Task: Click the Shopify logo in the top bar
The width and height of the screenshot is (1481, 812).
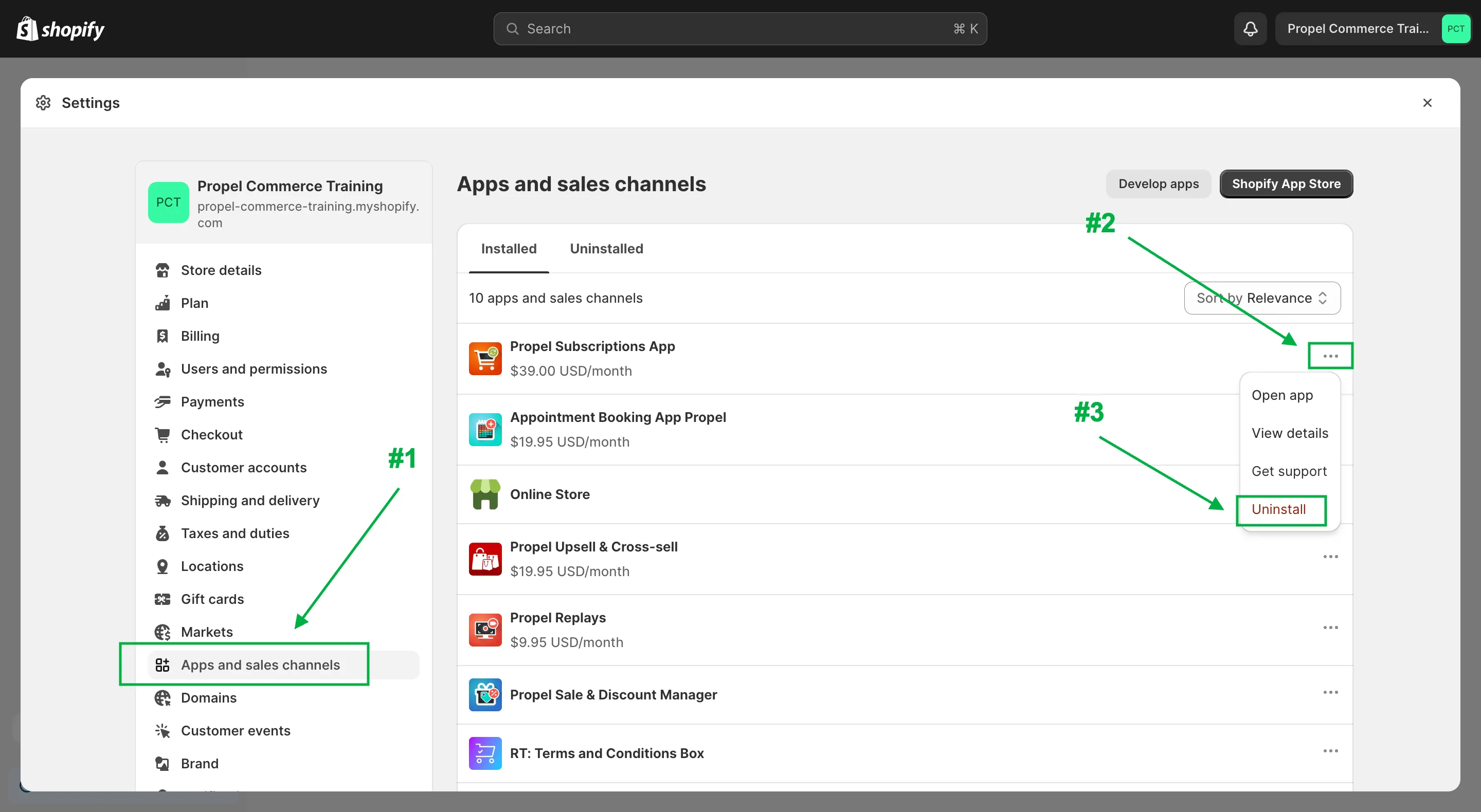Action: coord(60,29)
